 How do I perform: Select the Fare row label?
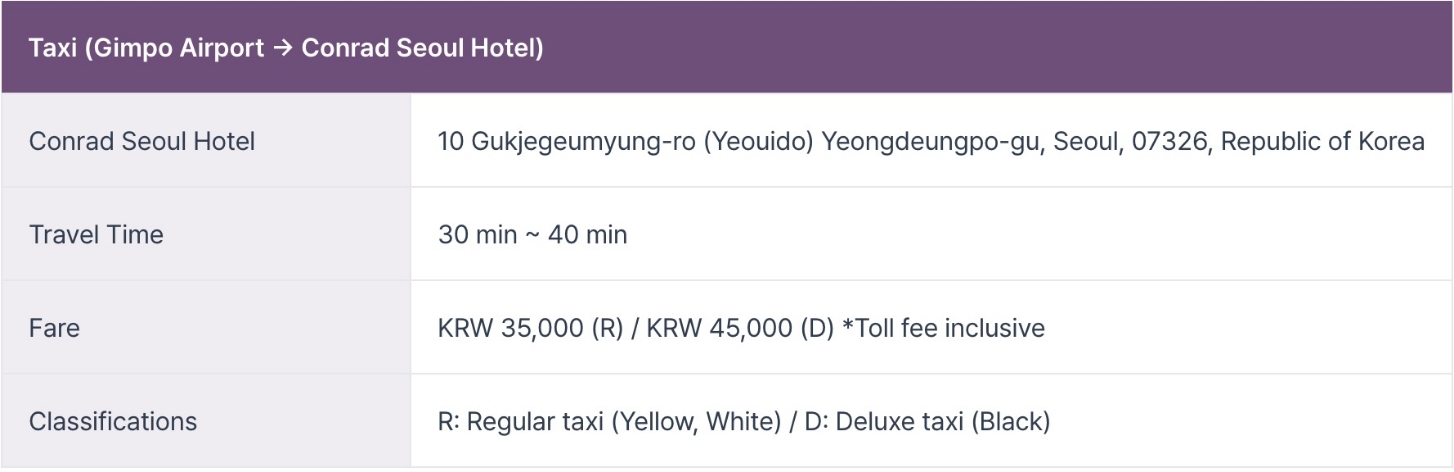click(x=54, y=328)
